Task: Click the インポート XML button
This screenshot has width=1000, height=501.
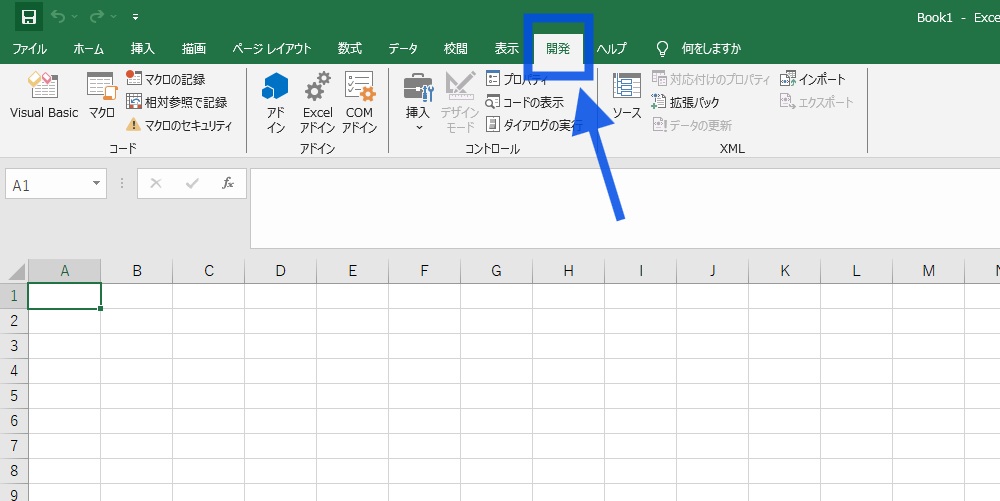Action: tap(813, 79)
